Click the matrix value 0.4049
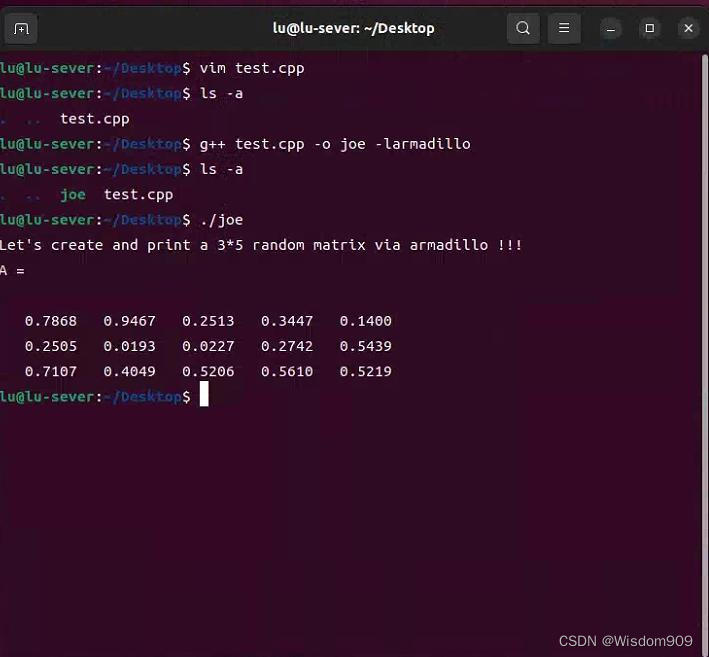Image resolution: width=709 pixels, height=657 pixels. coord(129,372)
